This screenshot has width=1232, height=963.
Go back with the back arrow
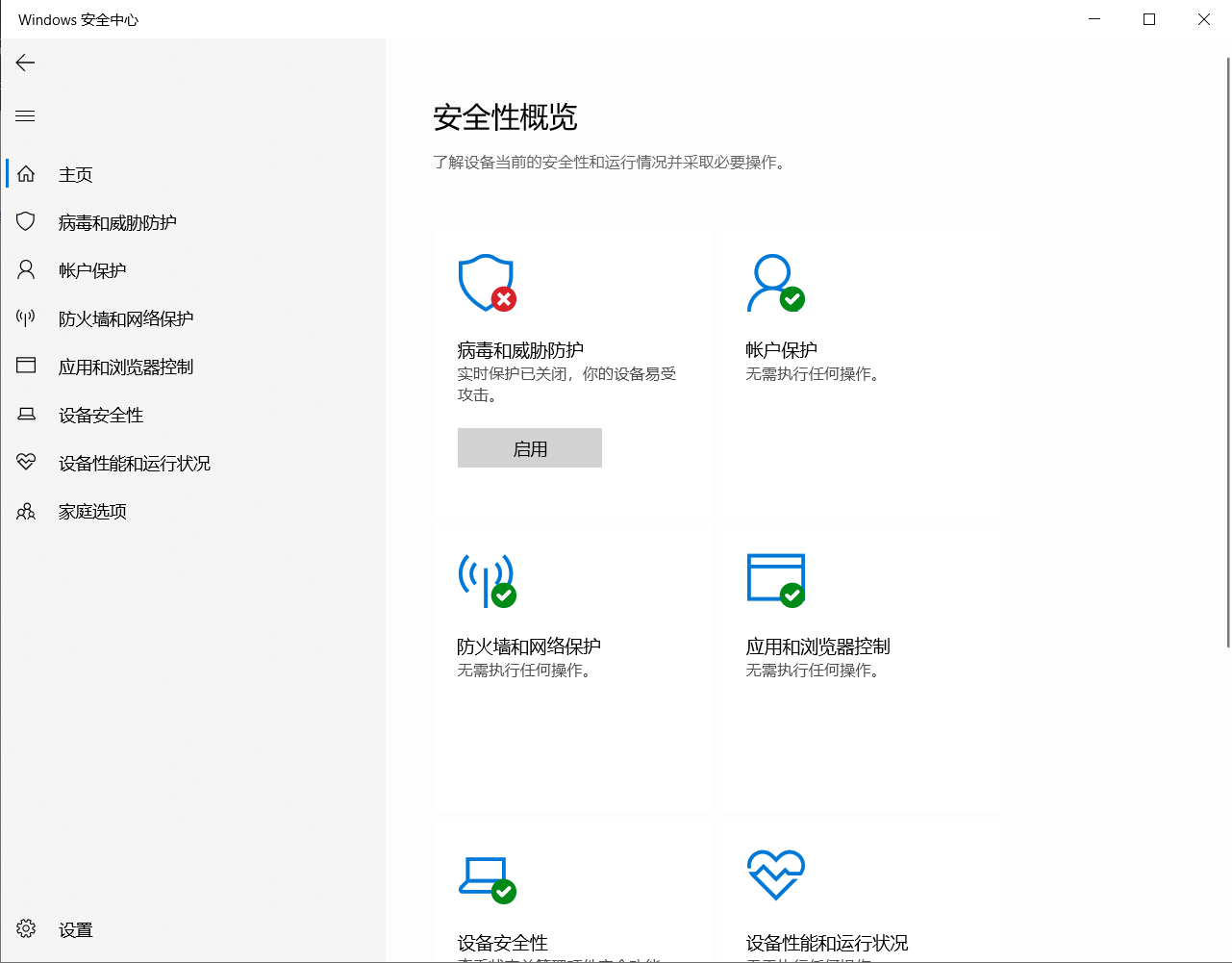click(26, 63)
